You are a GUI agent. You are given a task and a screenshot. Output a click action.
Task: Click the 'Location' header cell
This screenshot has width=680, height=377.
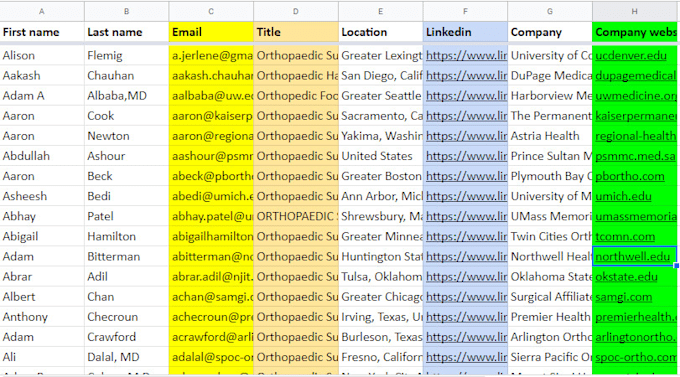coord(380,32)
